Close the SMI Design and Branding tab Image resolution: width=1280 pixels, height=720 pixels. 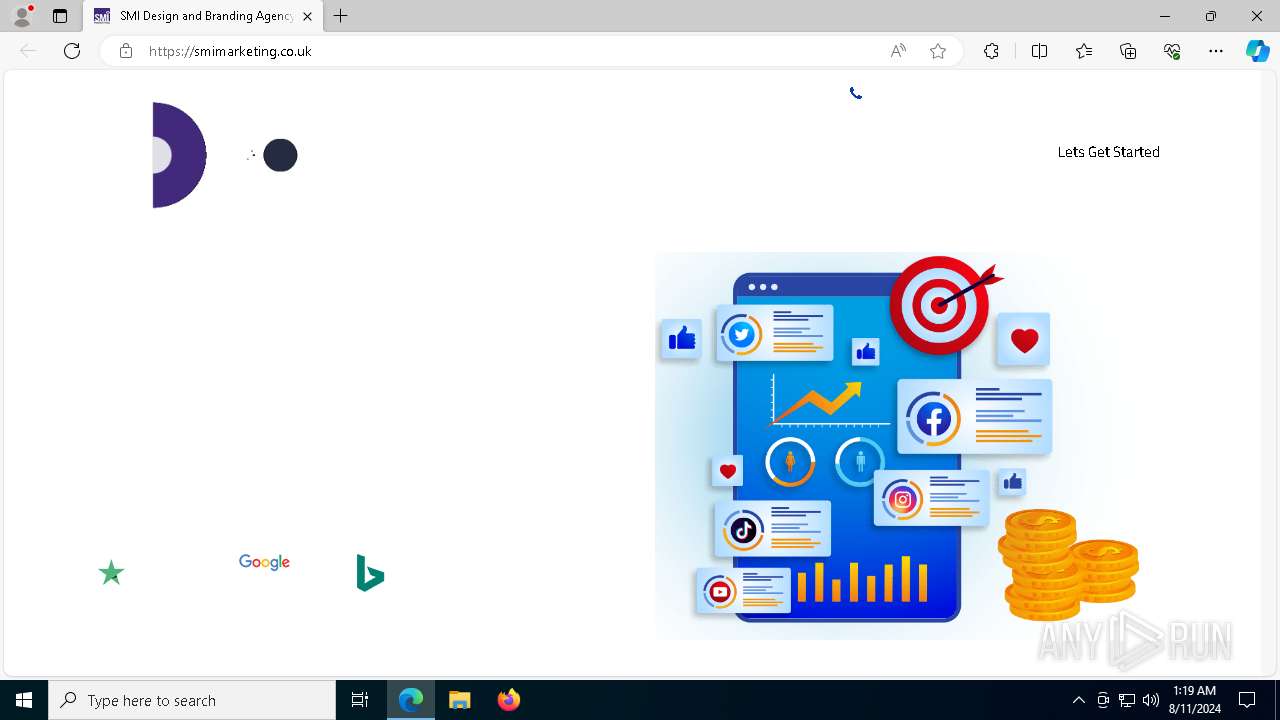click(x=307, y=16)
